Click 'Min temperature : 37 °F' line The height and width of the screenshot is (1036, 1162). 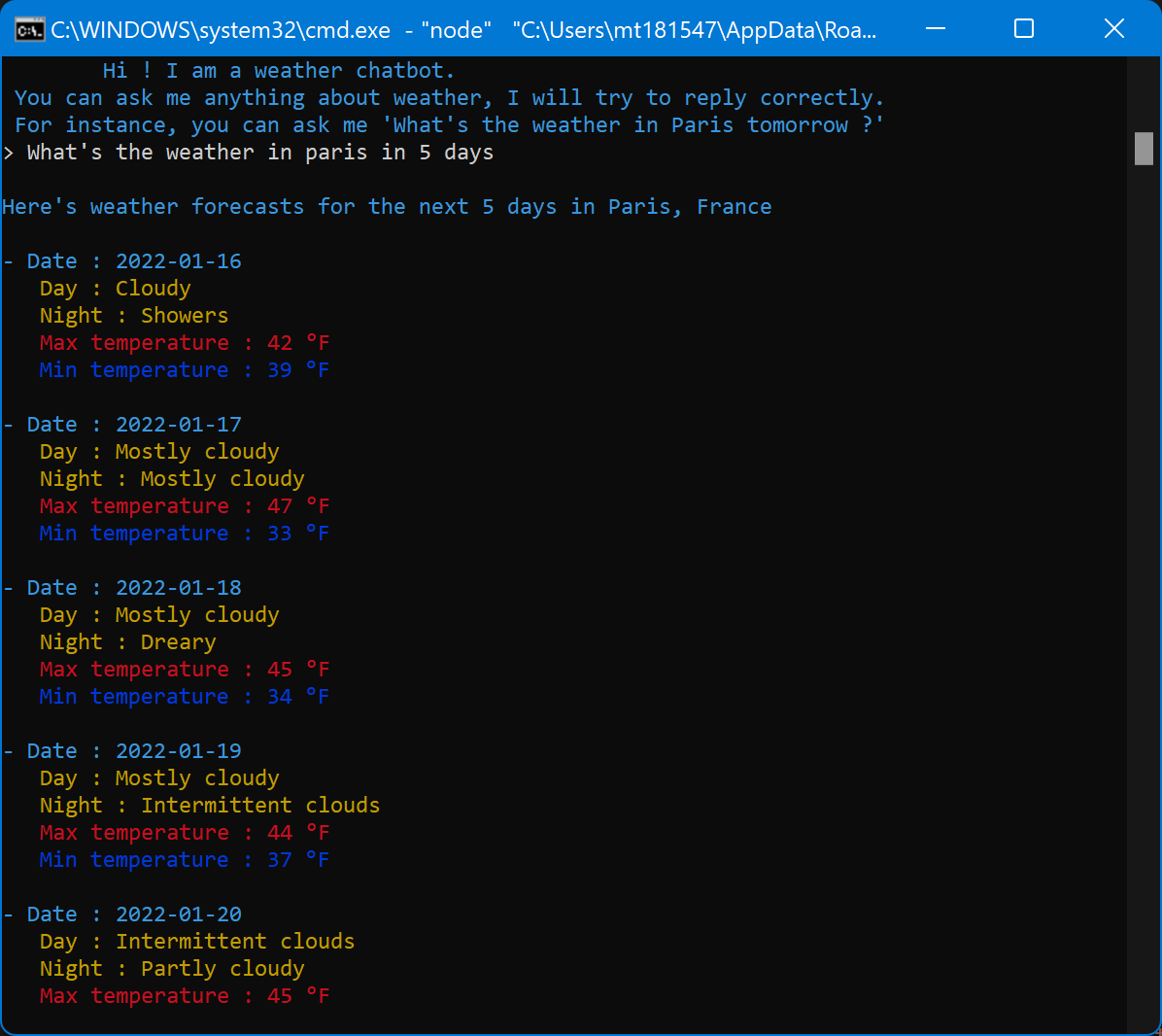(x=184, y=860)
